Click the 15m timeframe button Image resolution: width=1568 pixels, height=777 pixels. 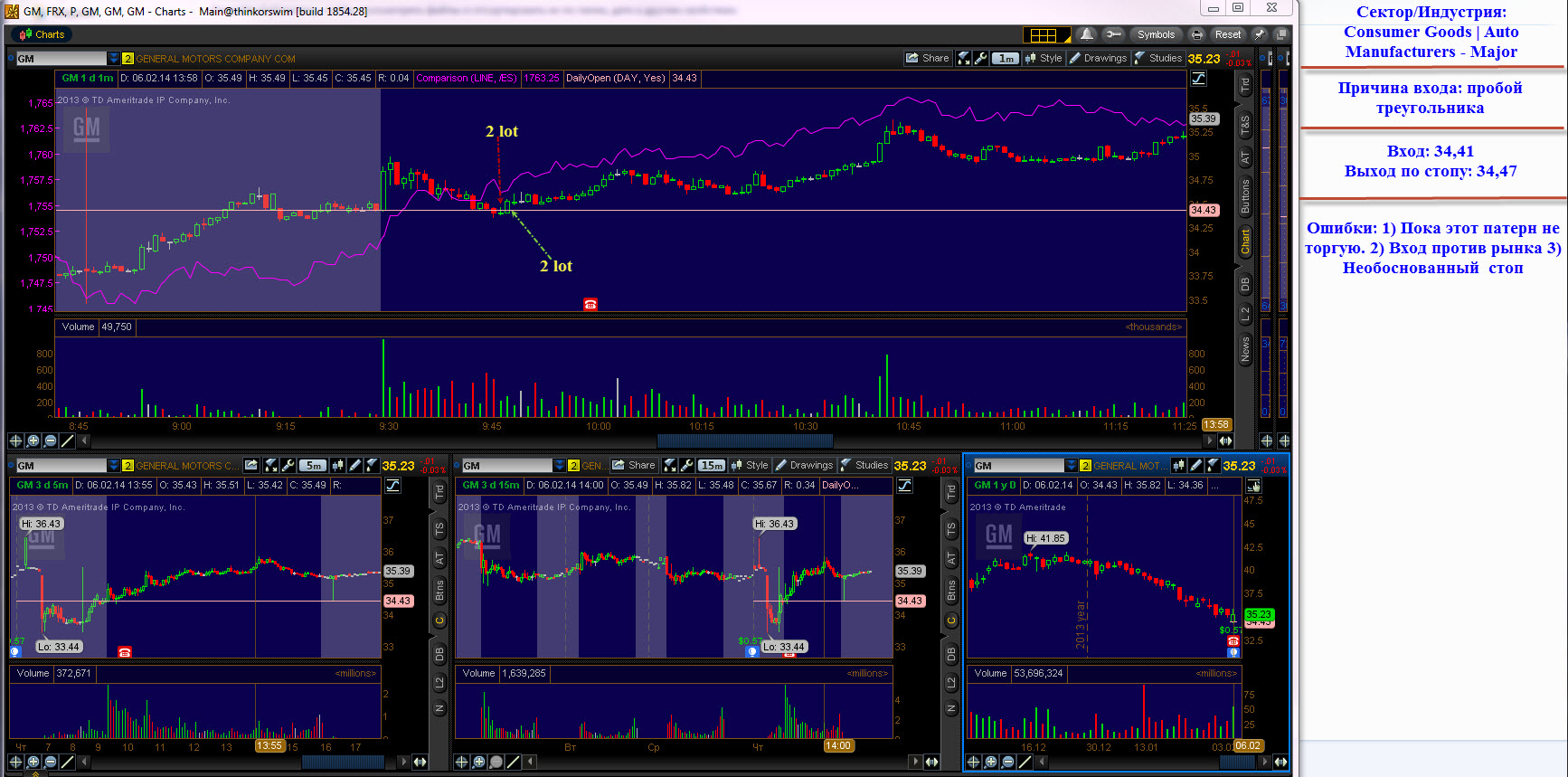pyautogui.click(x=712, y=466)
